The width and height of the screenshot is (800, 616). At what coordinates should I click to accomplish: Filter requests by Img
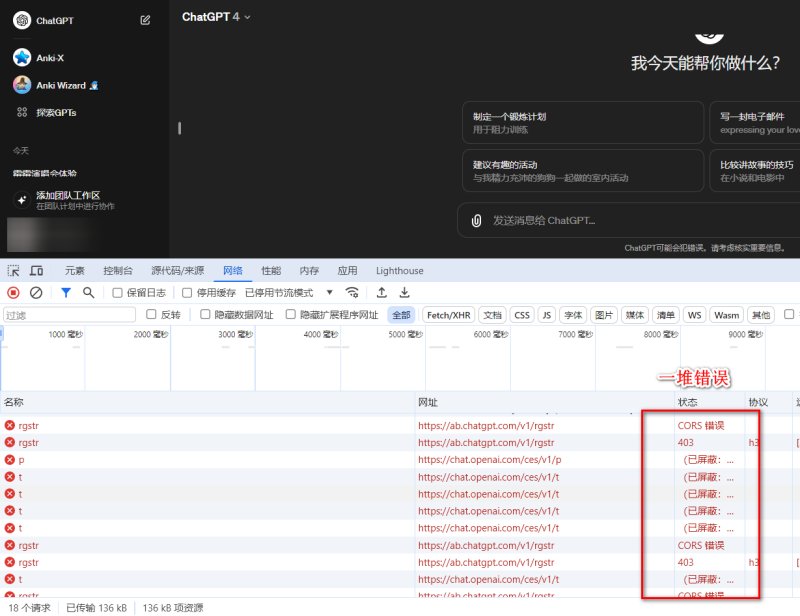pyautogui.click(x=604, y=315)
